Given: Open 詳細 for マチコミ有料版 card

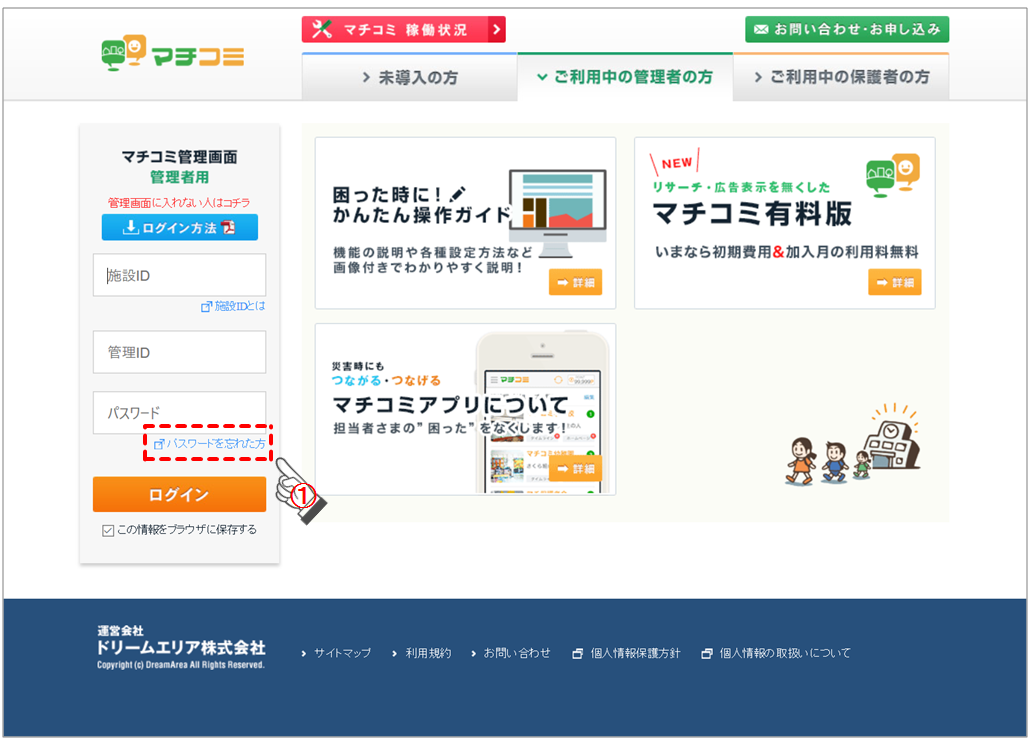Looking at the screenshot, I should coord(894,282).
